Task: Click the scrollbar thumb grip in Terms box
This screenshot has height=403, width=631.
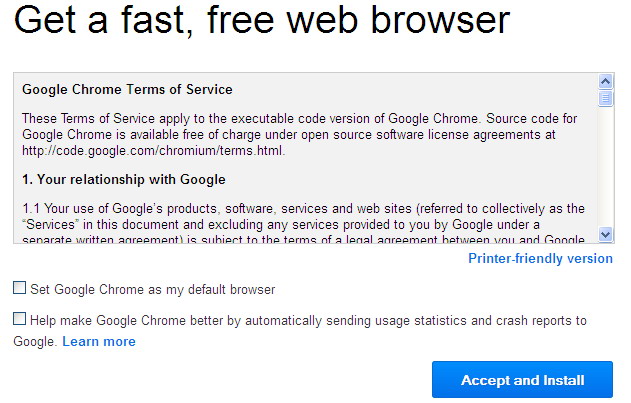Action: (x=605, y=98)
